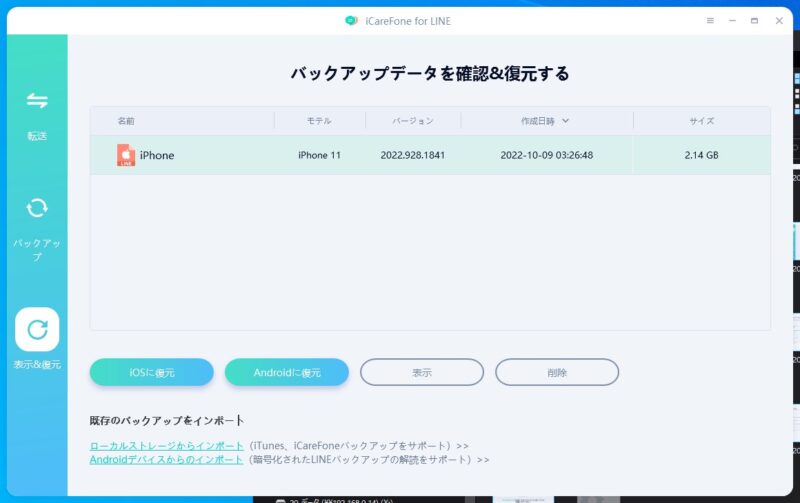
Task: Click the サイズ column header
Action: (x=702, y=121)
